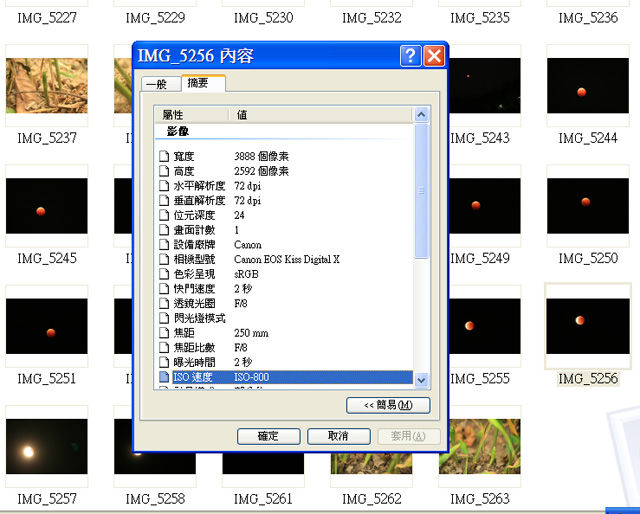Switch to the 一般 tab
This screenshot has height=514, width=640.
[160, 84]
